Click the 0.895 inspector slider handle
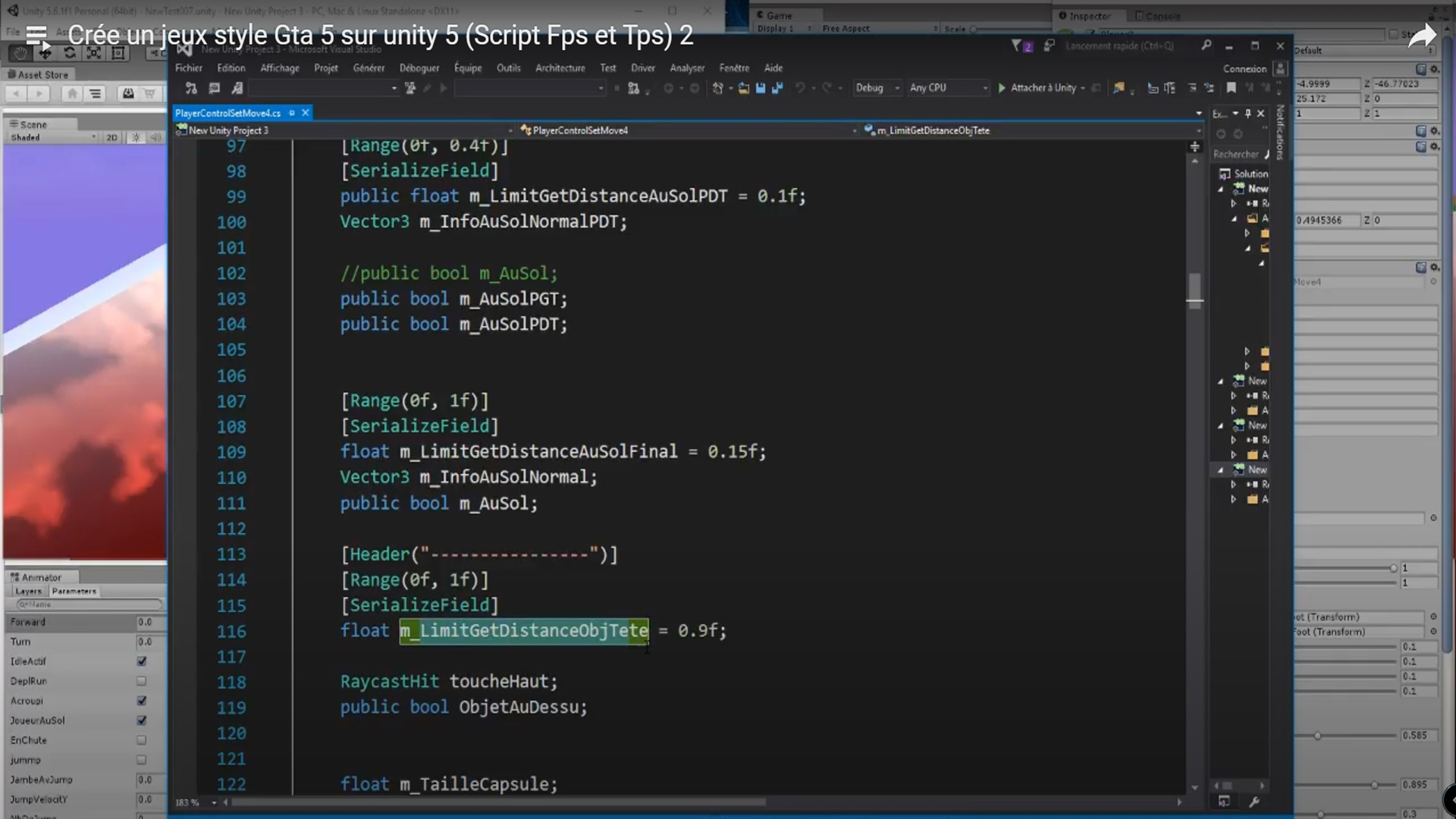 click(1374, 785)
